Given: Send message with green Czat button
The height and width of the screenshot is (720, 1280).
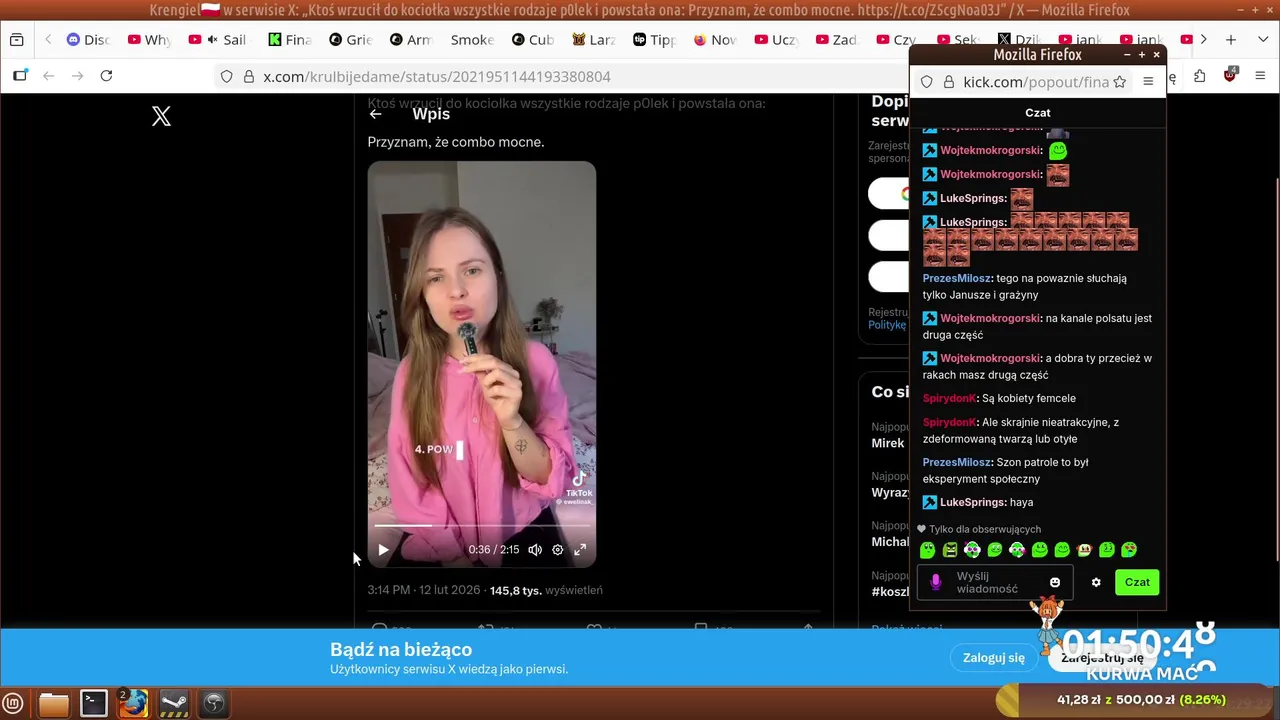Looking at the screenshot, I should [x=1137, y=582].
